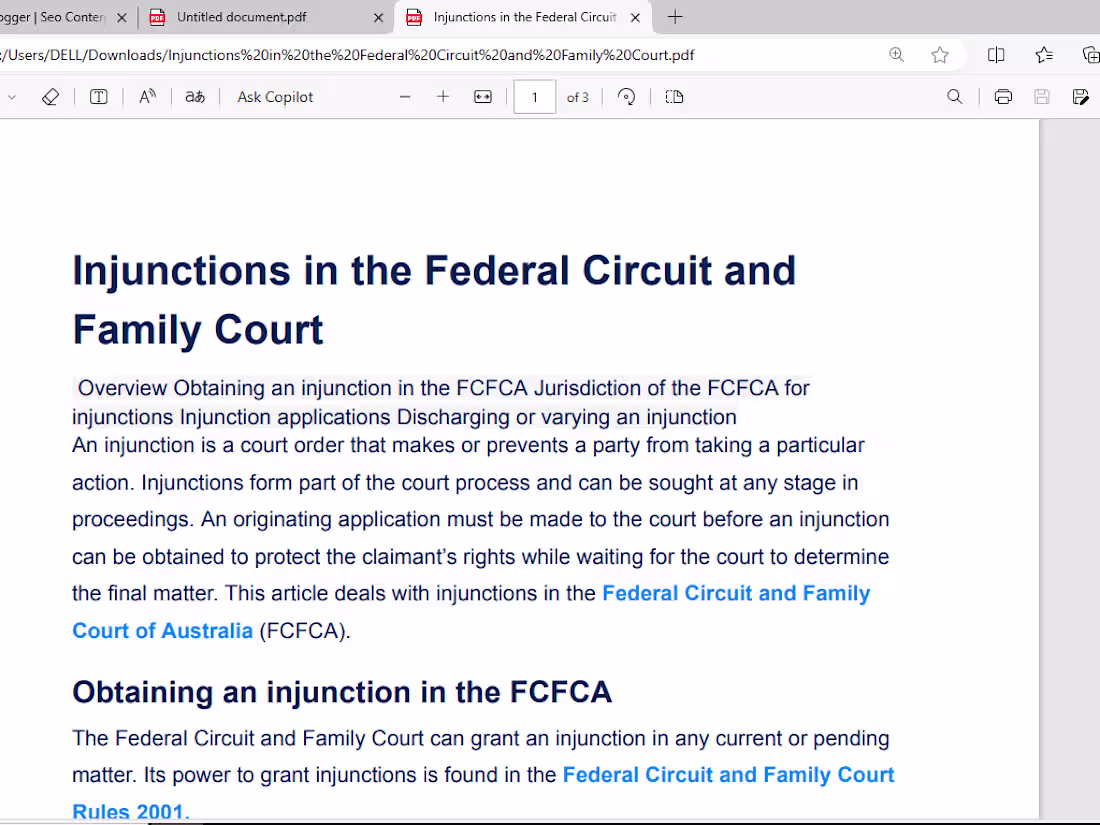Rotate the PDF page

626,96
